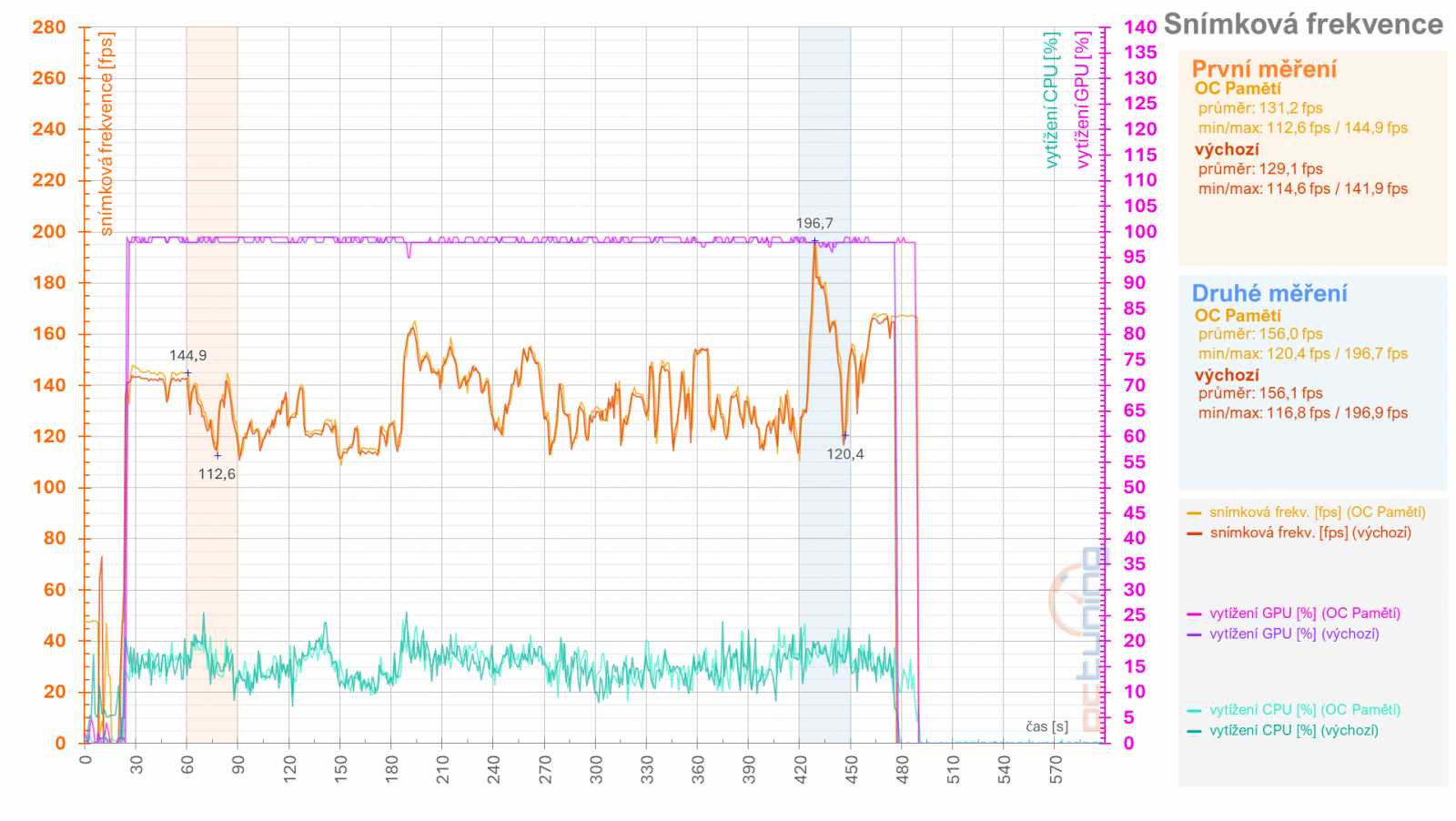Click legend entry vytížení GPU (OC Pamětí)
The width and height of the screenshot is (1456, 821).
point(1305,613)
